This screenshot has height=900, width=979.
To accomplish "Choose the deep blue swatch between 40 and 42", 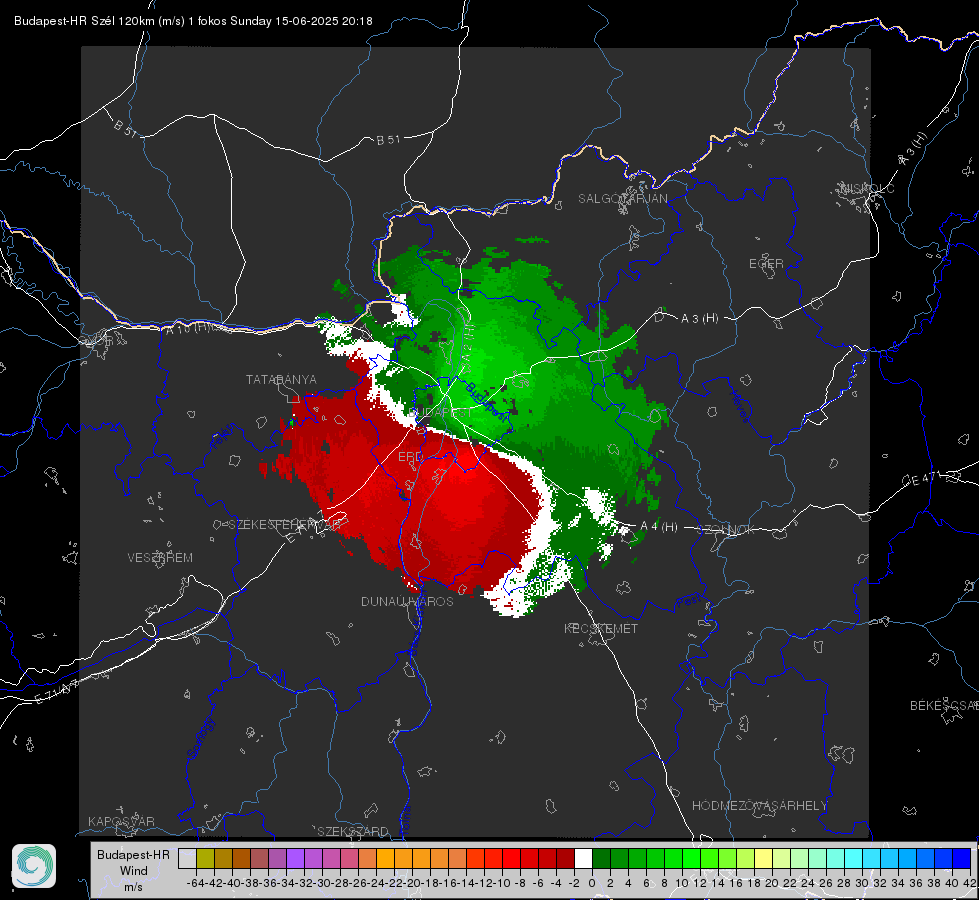I will (x=961, y=858).
